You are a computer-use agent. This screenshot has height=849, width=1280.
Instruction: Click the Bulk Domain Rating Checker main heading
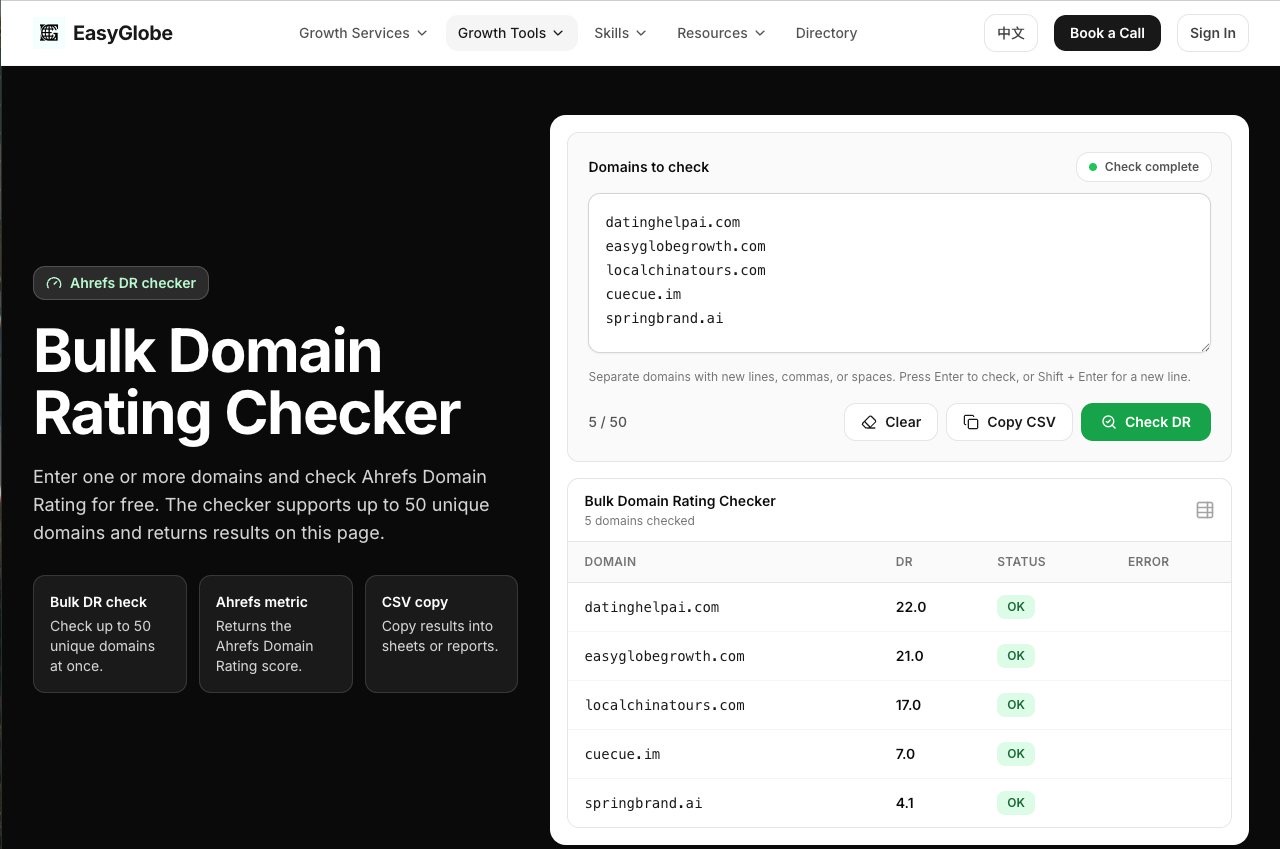pos(247,382)
